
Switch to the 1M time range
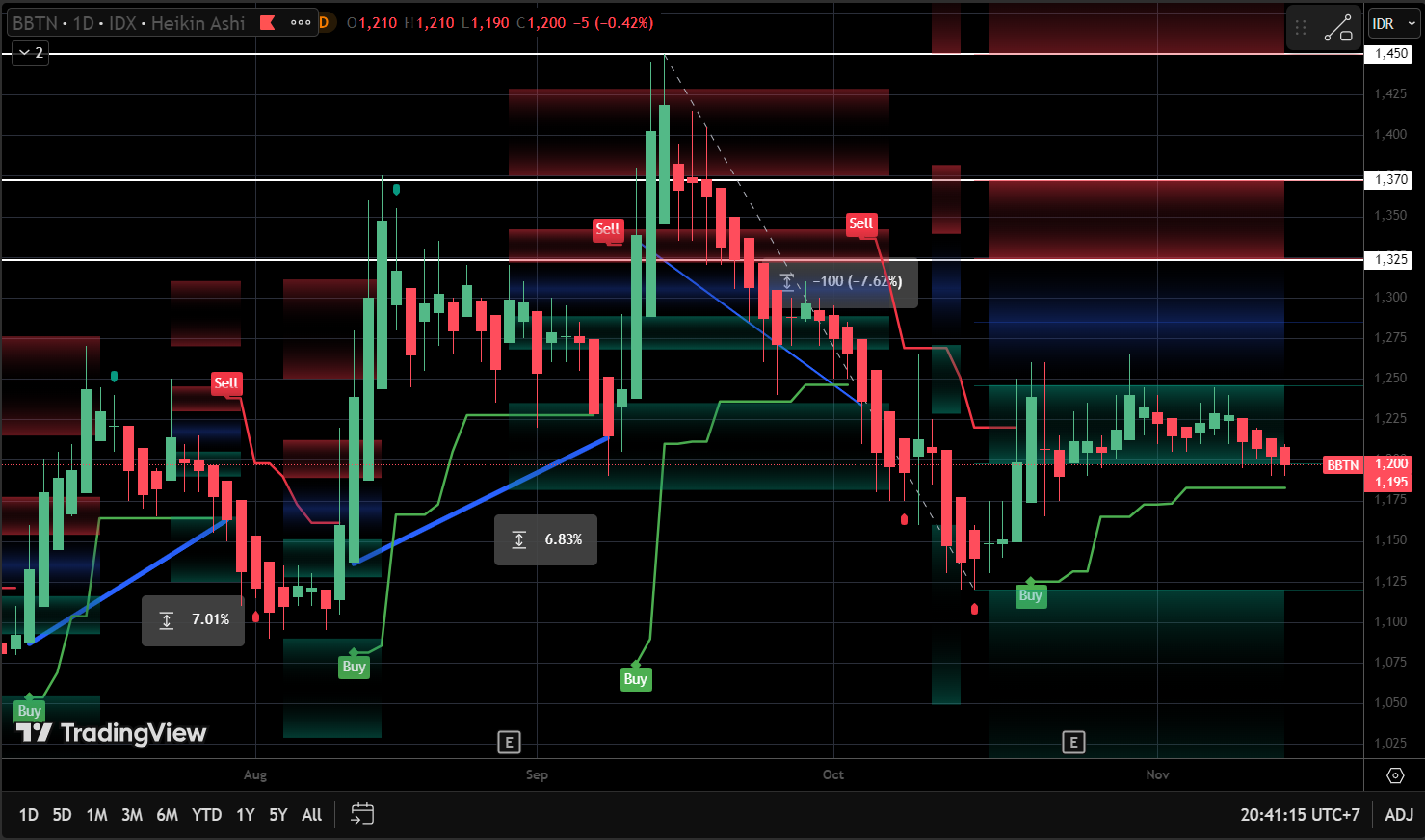(96, 815)
